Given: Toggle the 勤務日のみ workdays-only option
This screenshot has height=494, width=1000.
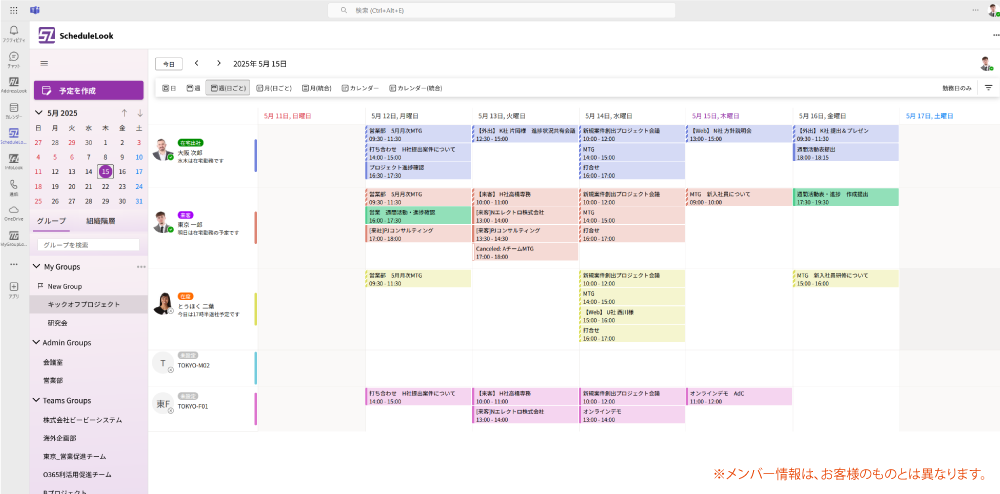Looking at the screenshot, I should [957, 88].
